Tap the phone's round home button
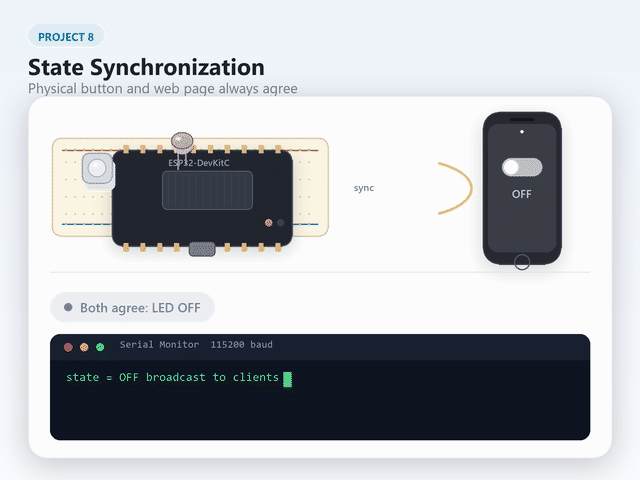Viewport: 640px width, 480px height. pyautogui.click(x=522, y=262)
